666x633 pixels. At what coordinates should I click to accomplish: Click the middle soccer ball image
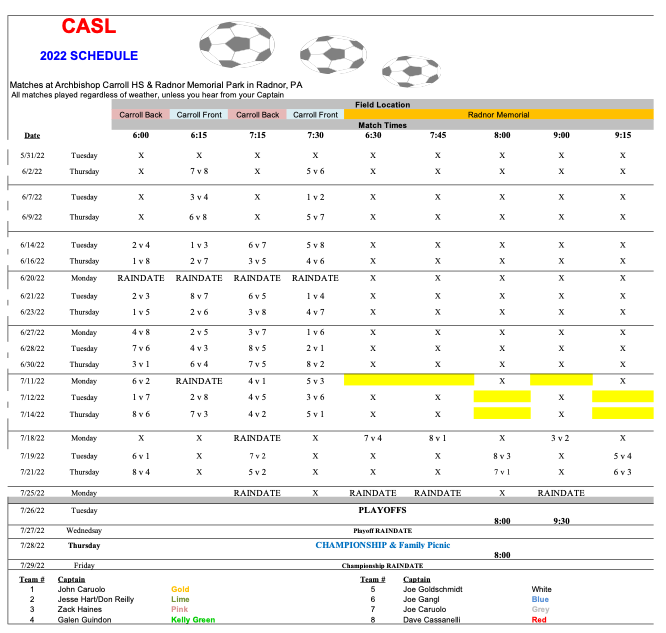coord(333,51)
